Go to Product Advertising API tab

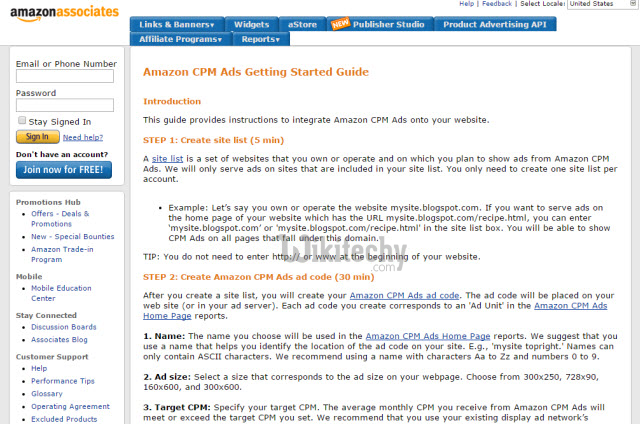[x=494, y=24]
